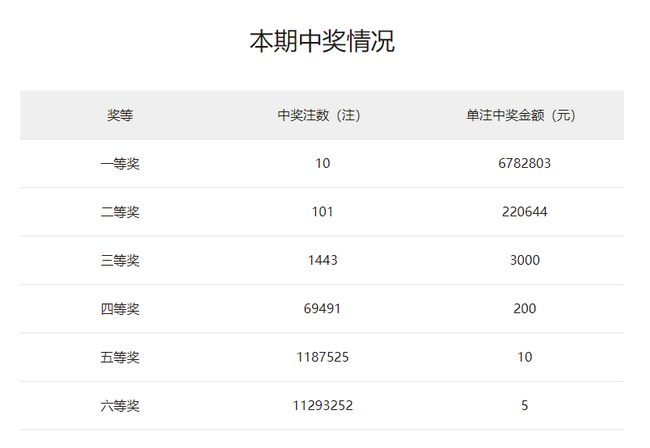
Task: Select the 三等奖 row label
Action: 120,260
